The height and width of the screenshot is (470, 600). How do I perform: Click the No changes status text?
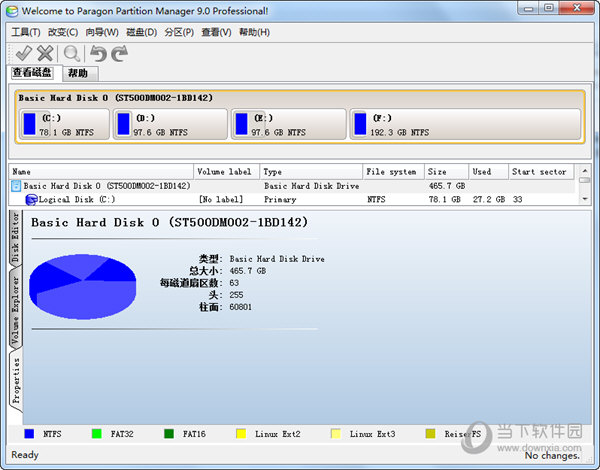(552, 455)
